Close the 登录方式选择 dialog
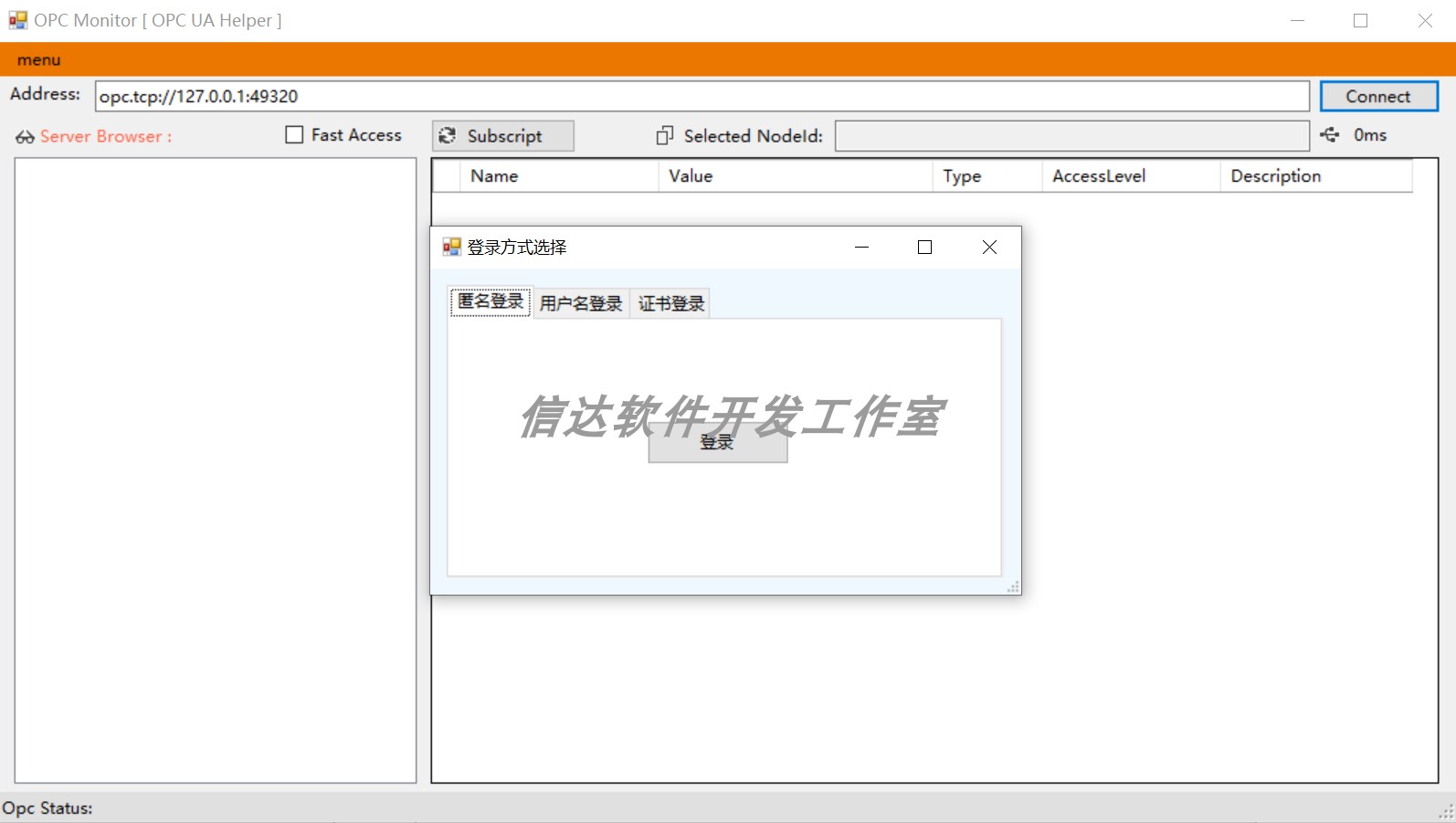The width and height of the screenshot is (1456, 823). point(989,248)
